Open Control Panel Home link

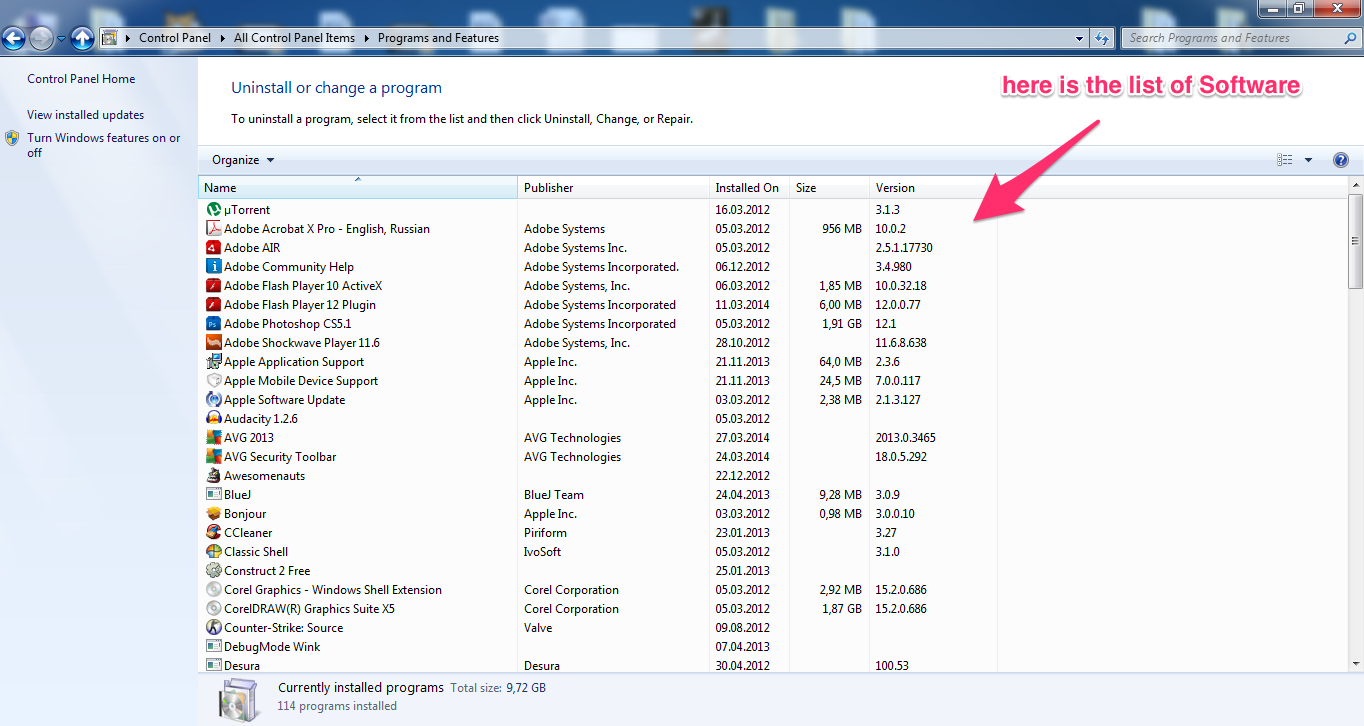(x=81, y=79)
